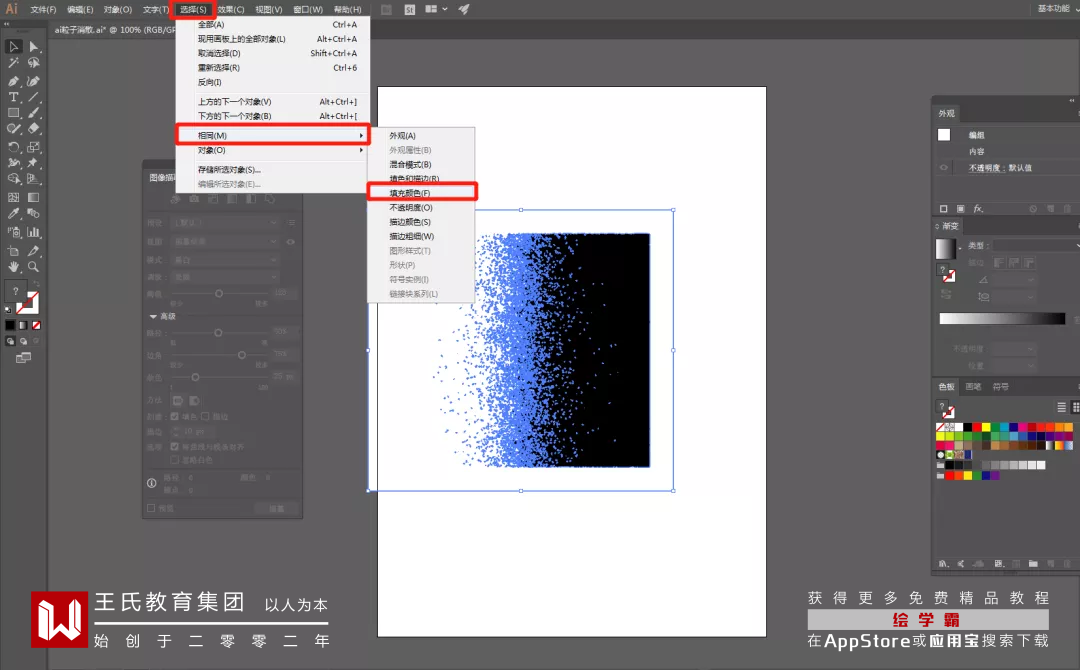This screenshot has width=1080, height=670.
Task: Click the Add New Effect fx icon
Action: [x=978, y=209]
